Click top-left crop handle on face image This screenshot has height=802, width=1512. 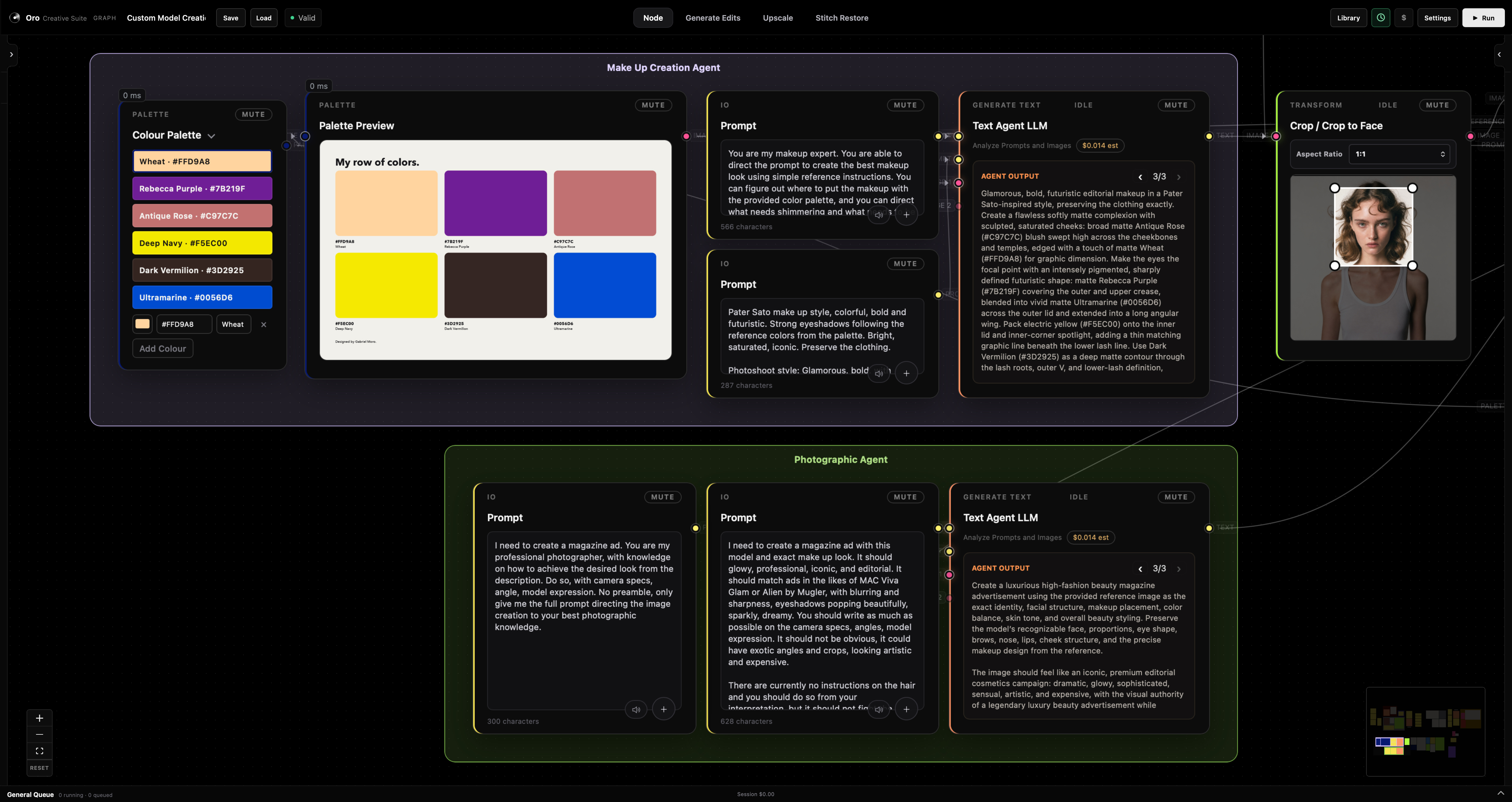pyautogui.click(x=1335, y=188)
